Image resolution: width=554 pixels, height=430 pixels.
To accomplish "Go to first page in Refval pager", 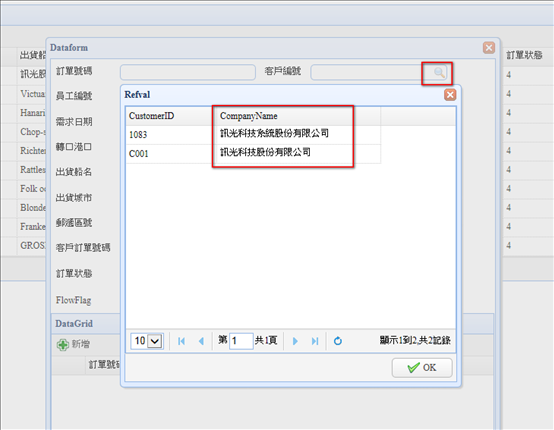I will coord(182,341).
